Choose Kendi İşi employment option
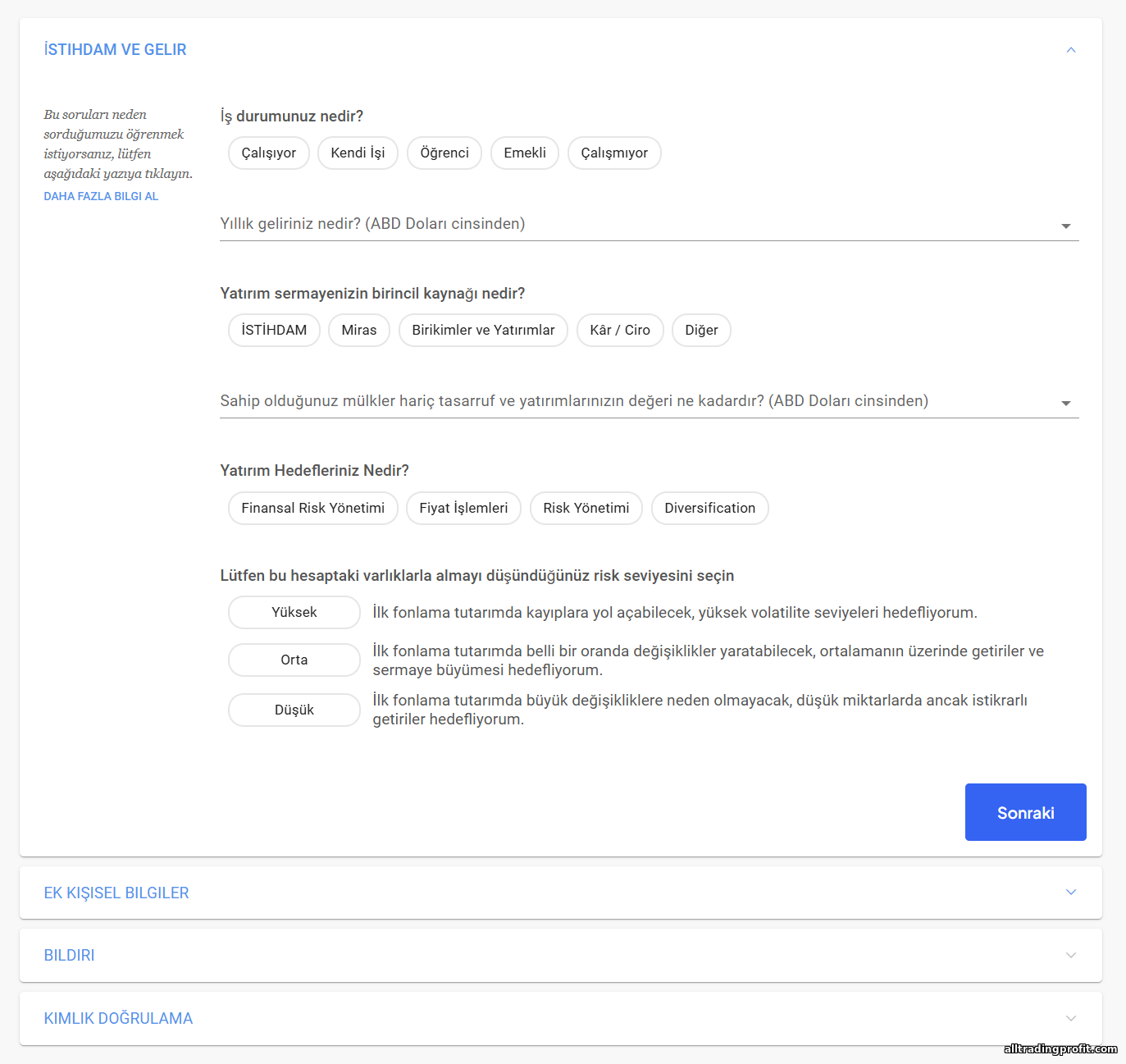The height and width of the screenshot is (1064, 1126). pyautogui.click(x=358, y=153)
